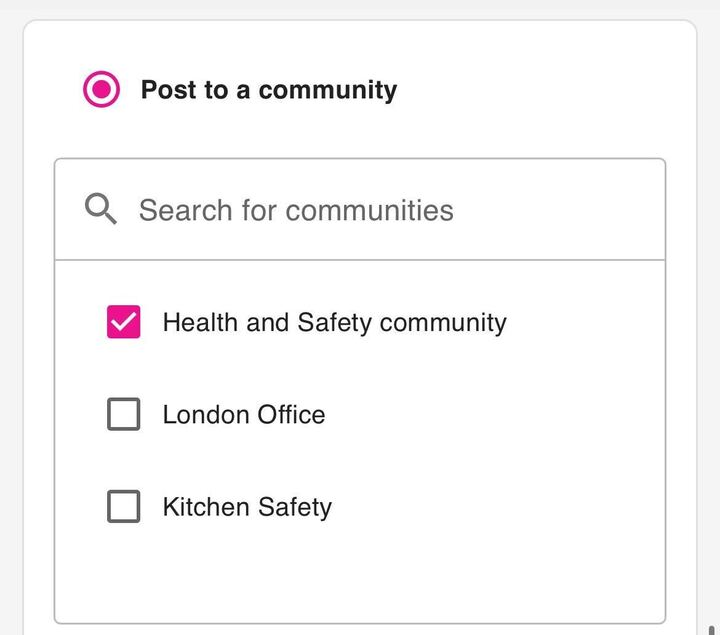The width and height of the screenshot is (720, 635).
Task: Click the Health and Safety community label
Action: (x=334, y=322)
